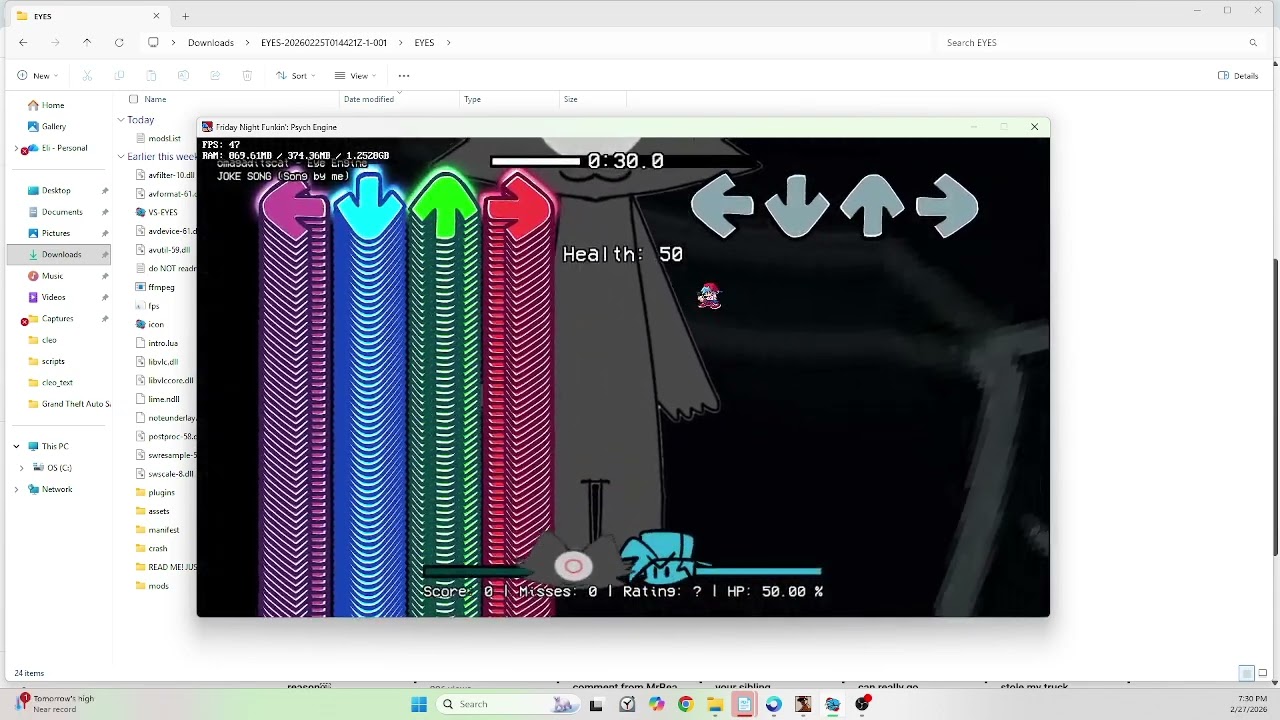This screenshot has height=720, width=1280.
Task: Click the Downloads breadcrumb
Action: (x=211, y=43)
